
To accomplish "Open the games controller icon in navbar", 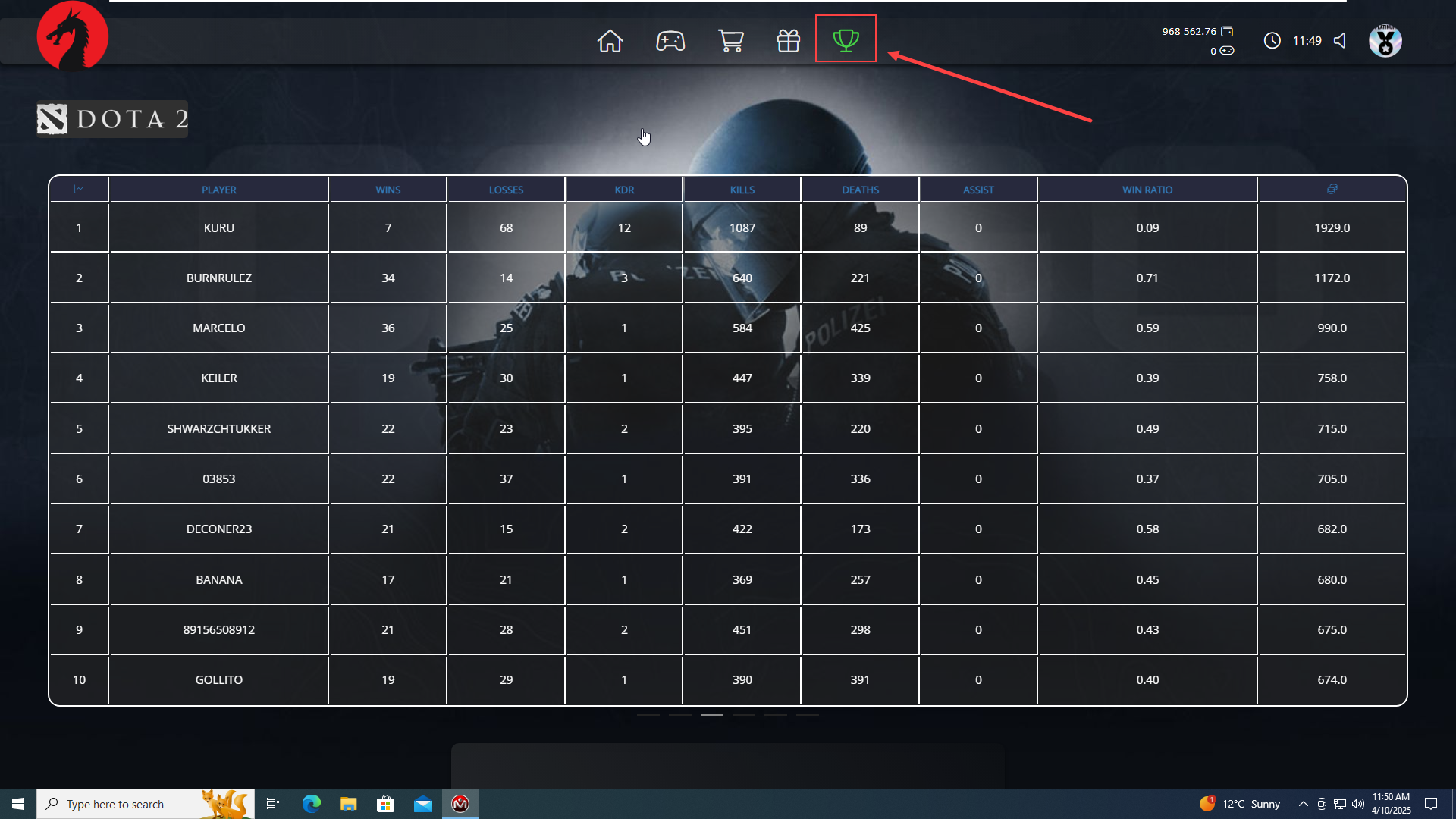I will click(670, 40).
